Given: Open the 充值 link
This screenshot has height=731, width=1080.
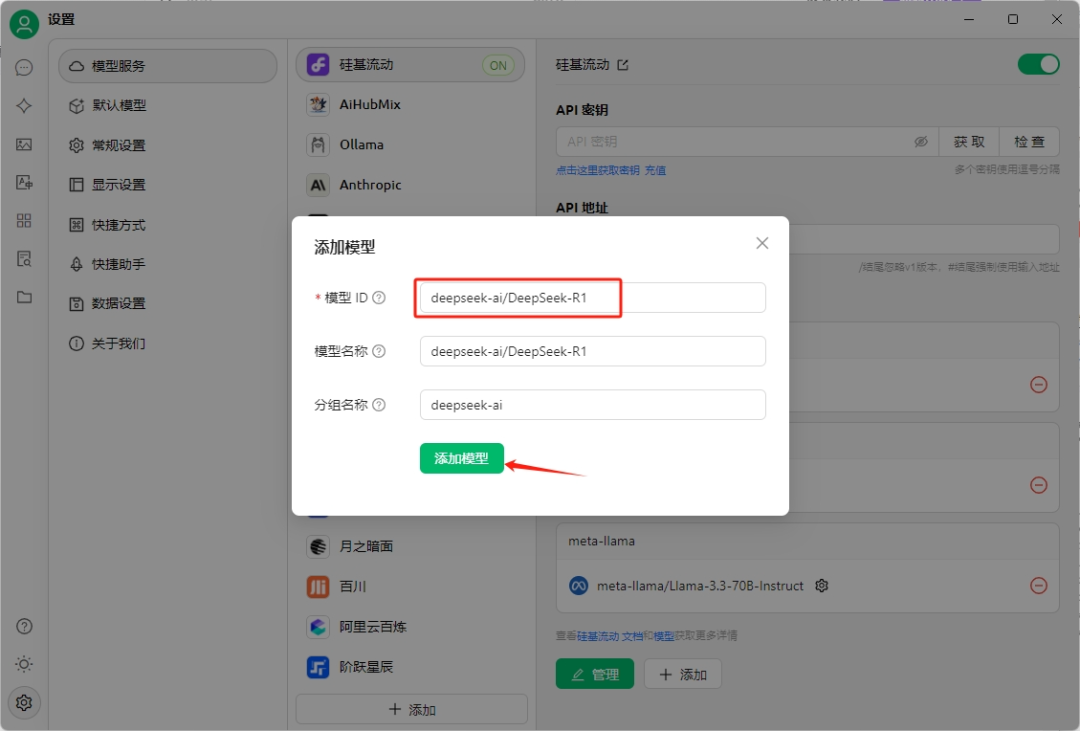Looking at the screenshot, I should tap(655, 170).
